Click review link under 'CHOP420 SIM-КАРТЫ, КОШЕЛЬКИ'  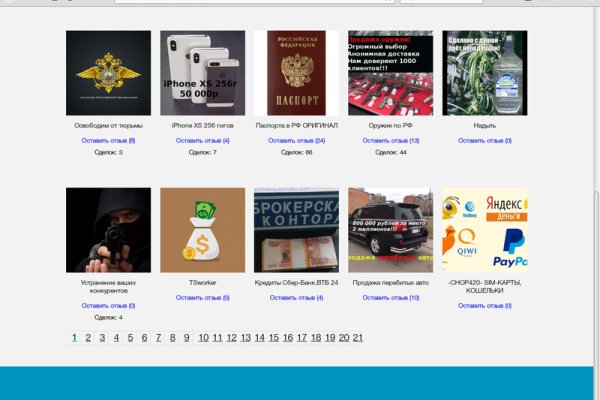click(x=485, y=305)
